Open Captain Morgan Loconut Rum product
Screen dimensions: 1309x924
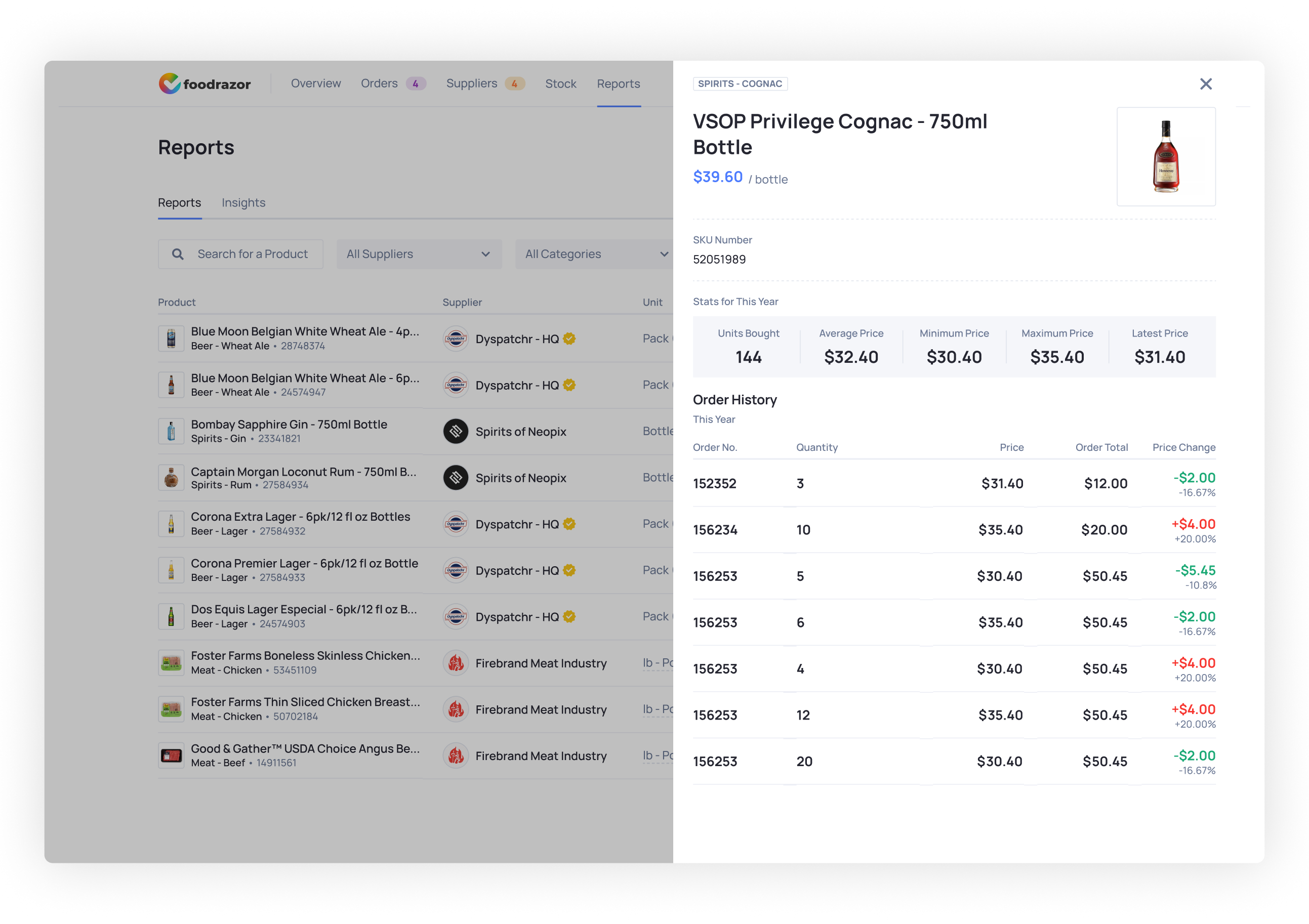click(x=304, y=472)
